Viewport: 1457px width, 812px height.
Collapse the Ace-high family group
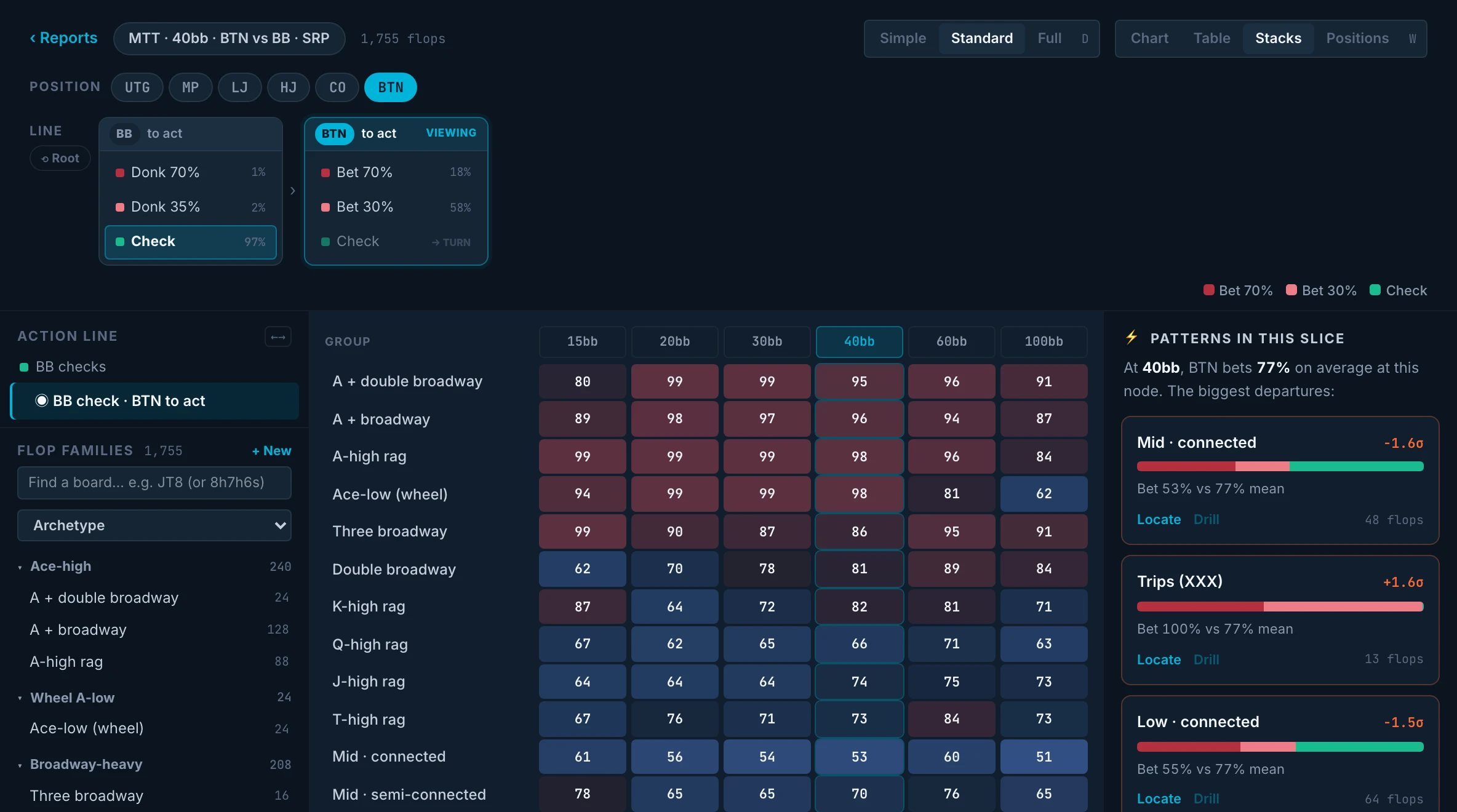click(20, 567)
